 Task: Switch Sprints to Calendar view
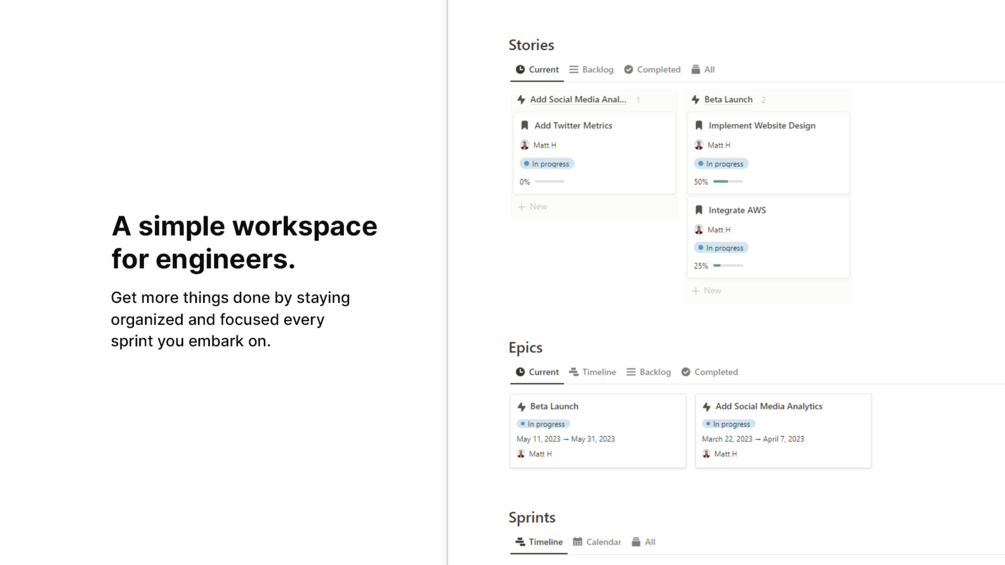click(597, 541)
